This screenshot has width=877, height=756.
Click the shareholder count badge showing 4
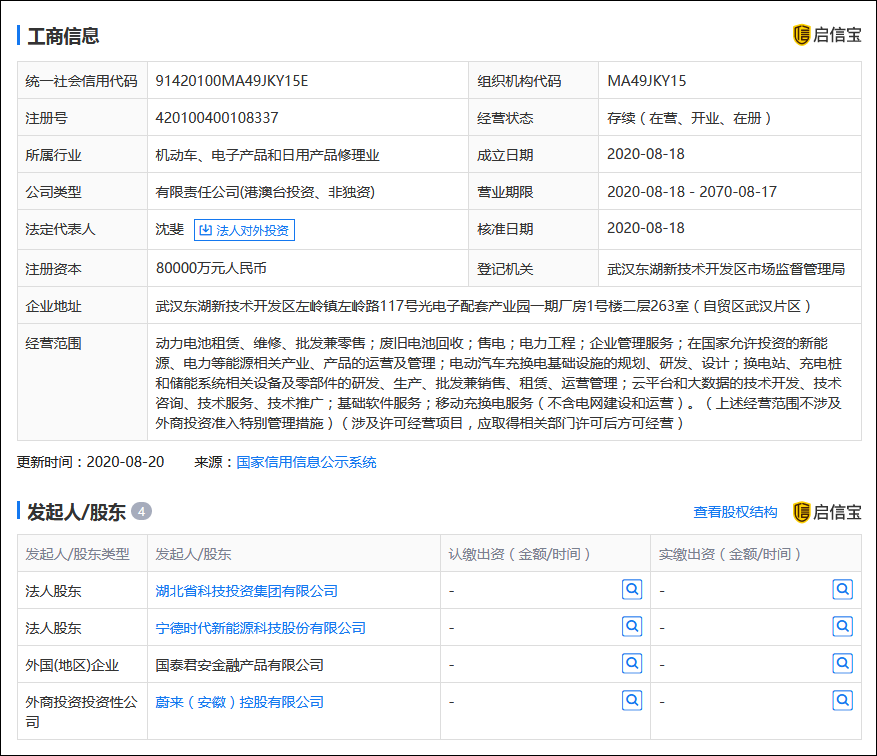click(142, 512)
